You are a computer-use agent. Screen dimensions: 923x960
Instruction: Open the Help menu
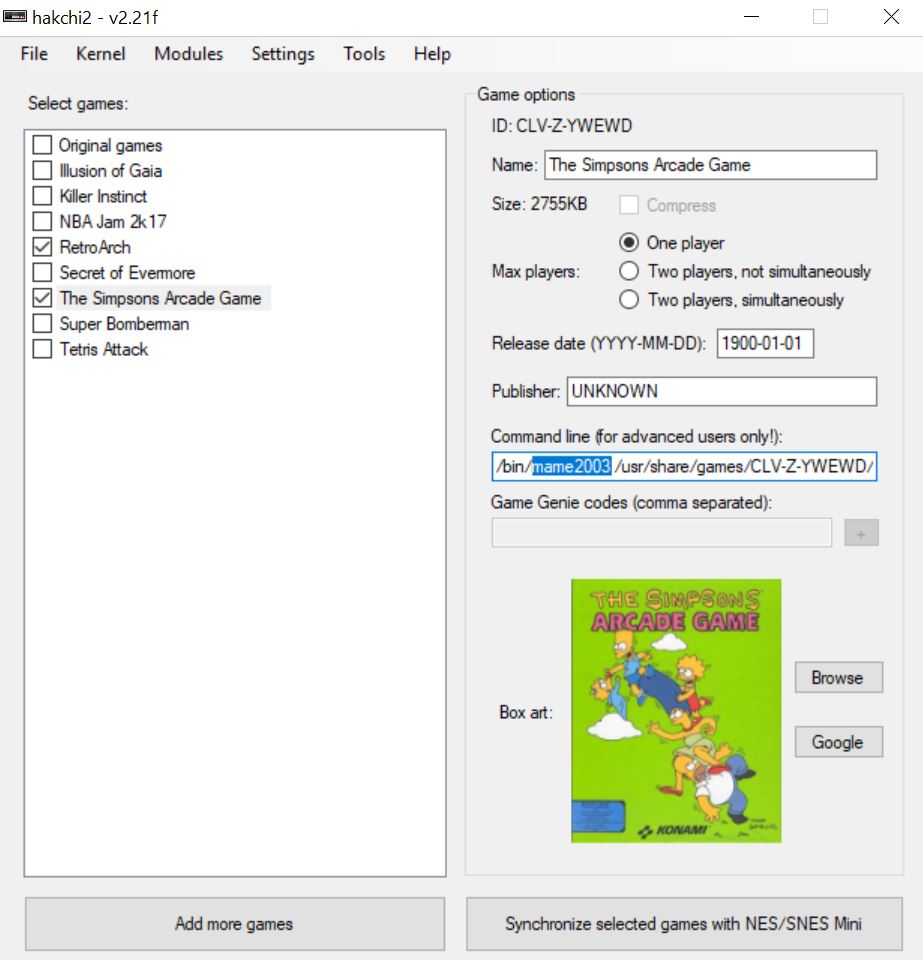432,54
